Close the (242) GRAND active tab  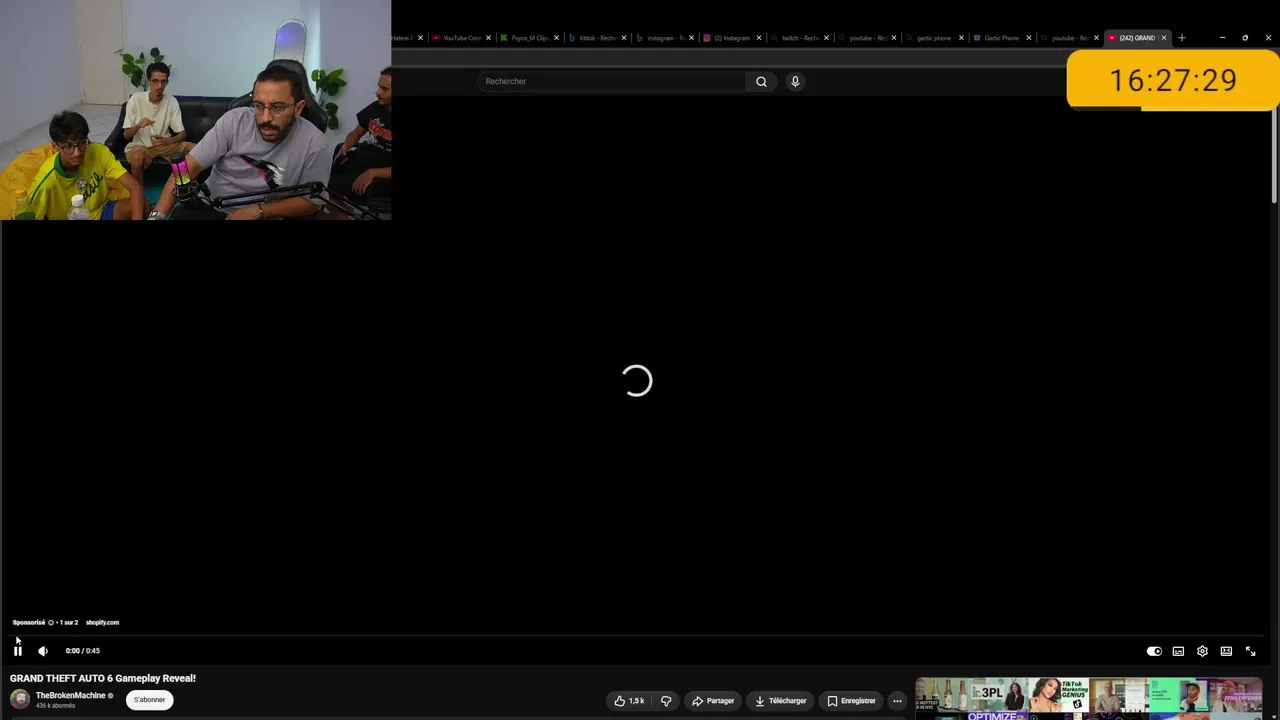[1164, 38]
